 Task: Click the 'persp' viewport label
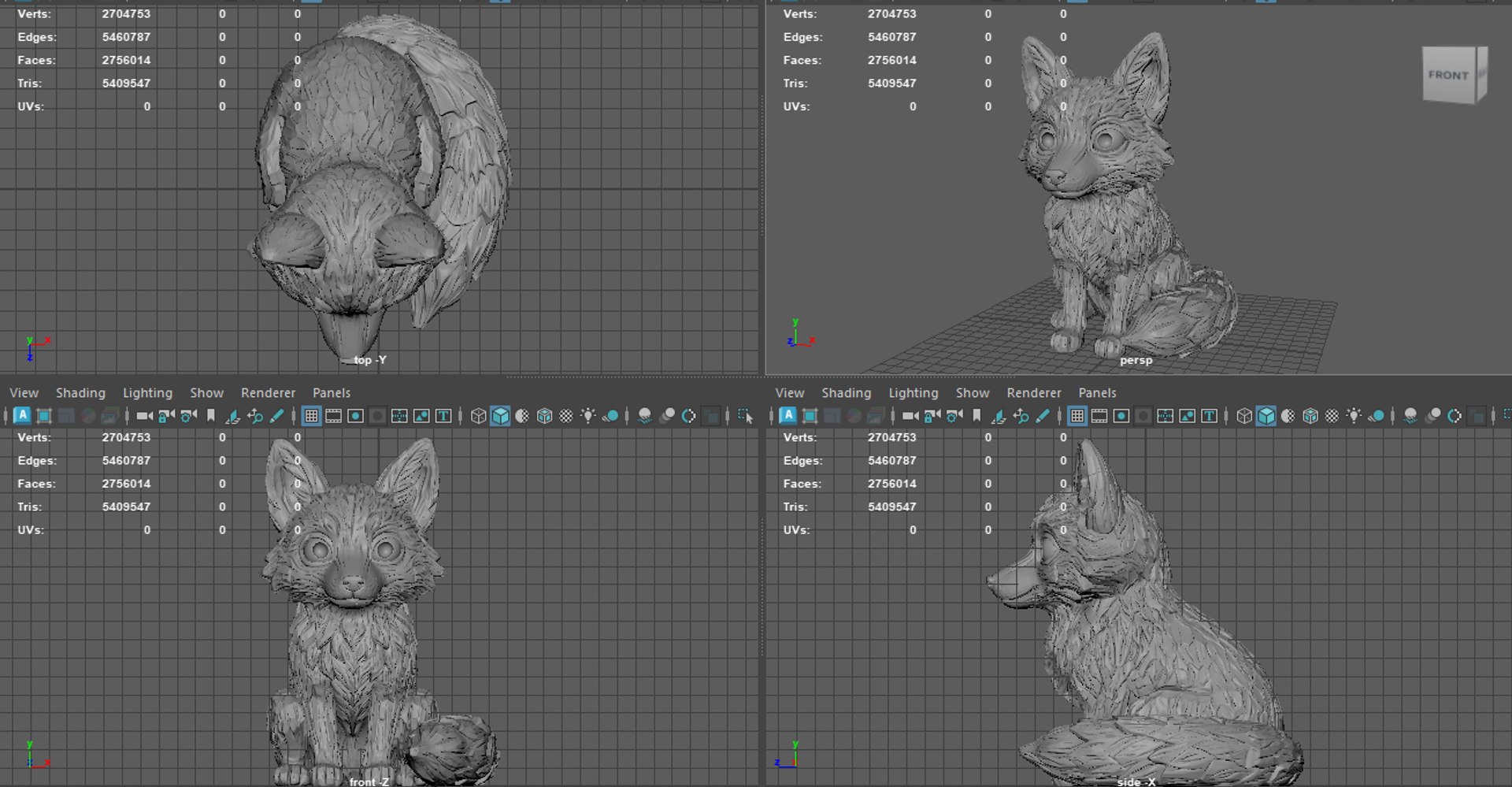(x=1136, y=360)
